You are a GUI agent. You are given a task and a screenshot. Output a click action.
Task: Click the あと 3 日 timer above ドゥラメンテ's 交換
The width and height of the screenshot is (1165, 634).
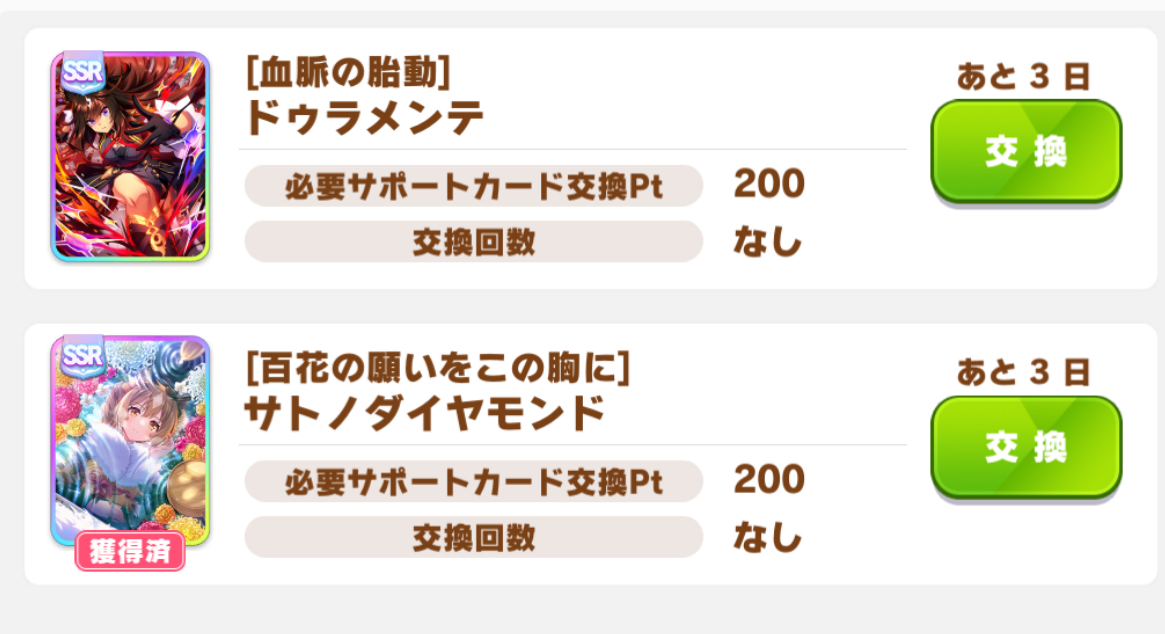click(1023, 77)
